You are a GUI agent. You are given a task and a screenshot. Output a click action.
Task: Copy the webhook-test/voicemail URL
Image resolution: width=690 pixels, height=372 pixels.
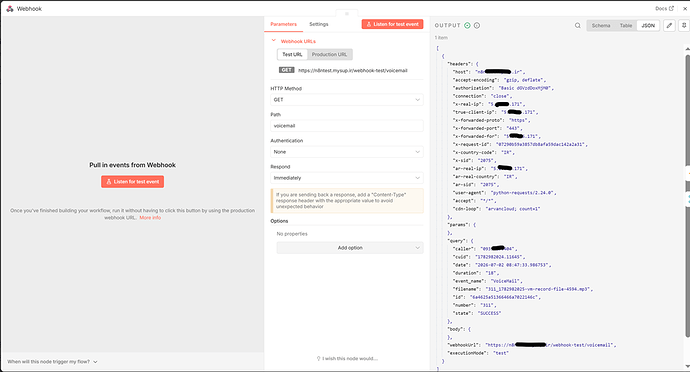(352, 70)
